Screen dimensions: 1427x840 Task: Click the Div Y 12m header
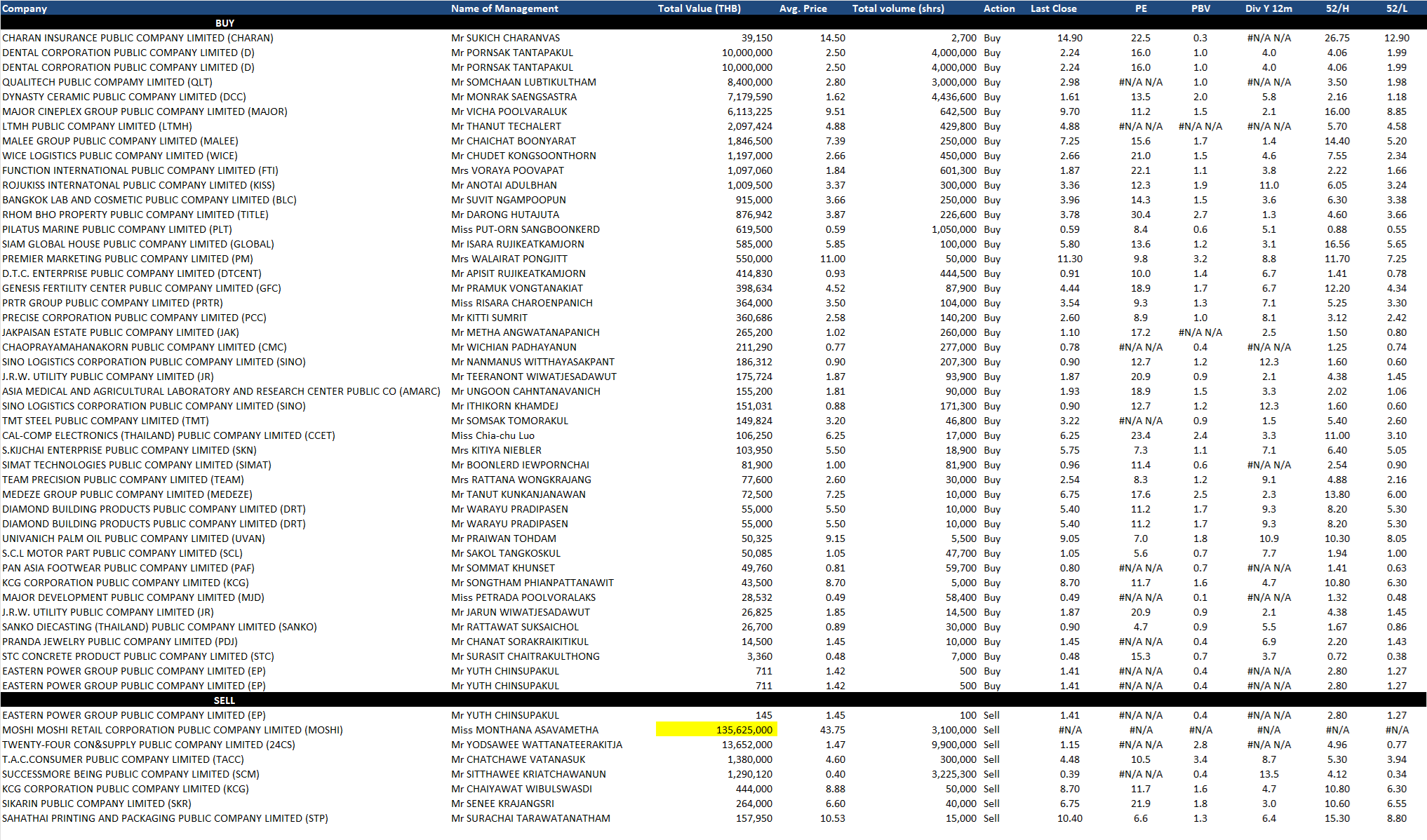[x=1268, y=8]
